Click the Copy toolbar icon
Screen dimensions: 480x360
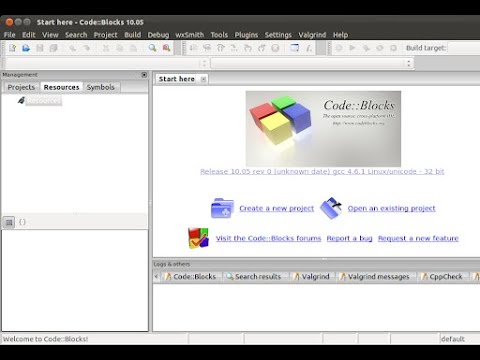(x=120, y=48)
